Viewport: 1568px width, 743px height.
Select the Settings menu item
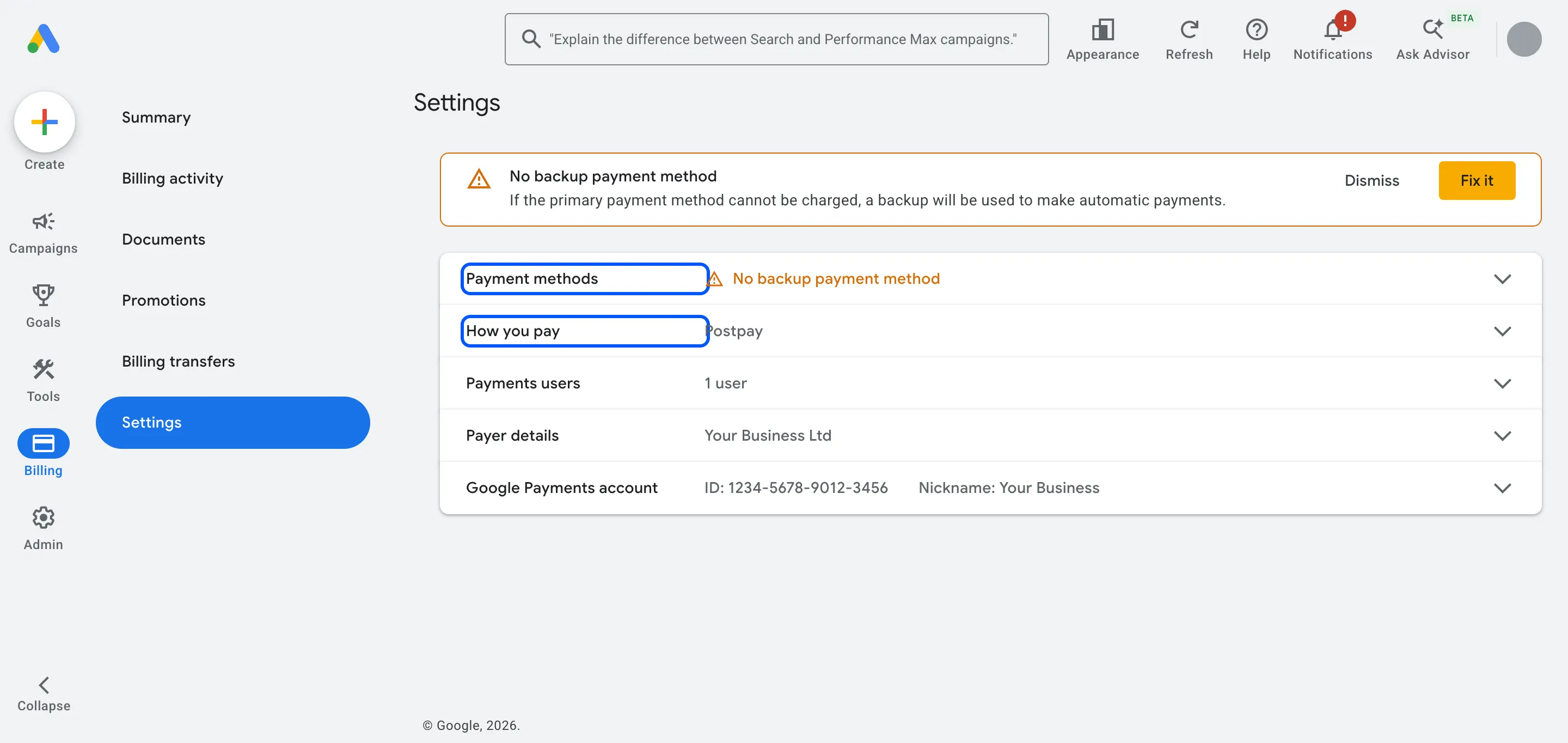point(232,423)
